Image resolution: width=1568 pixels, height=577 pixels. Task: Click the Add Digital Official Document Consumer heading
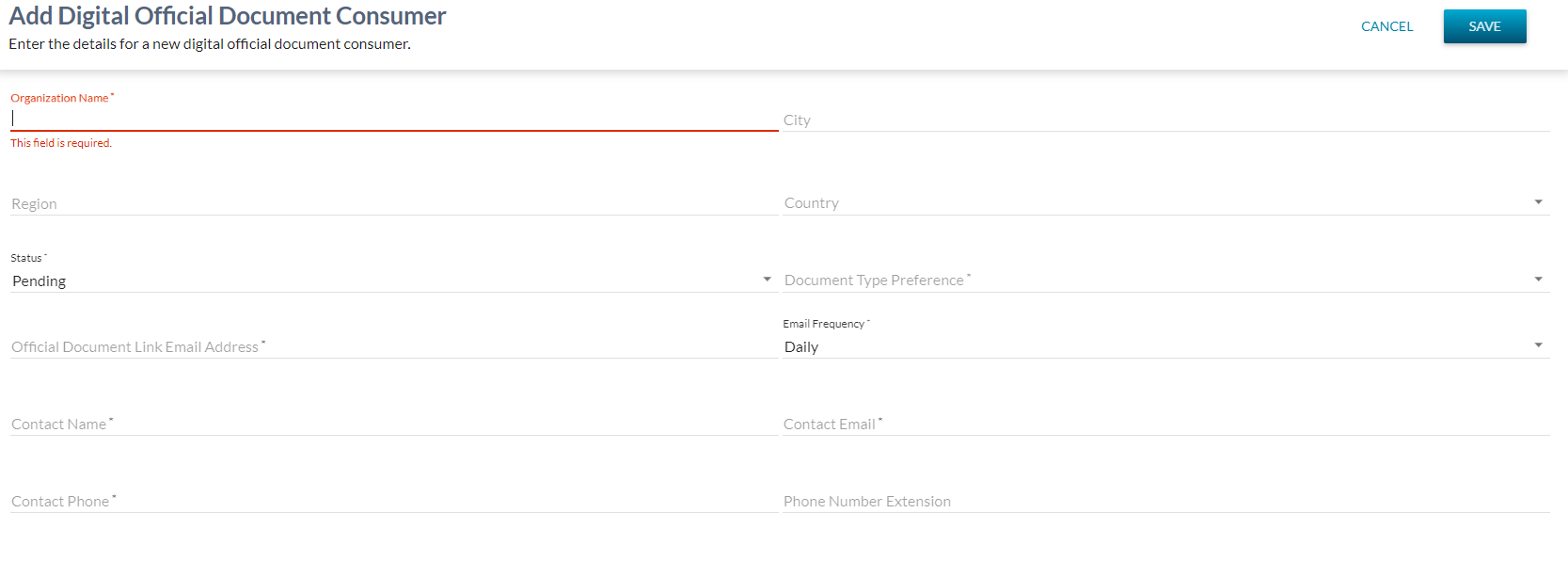(x=228, y=16)
